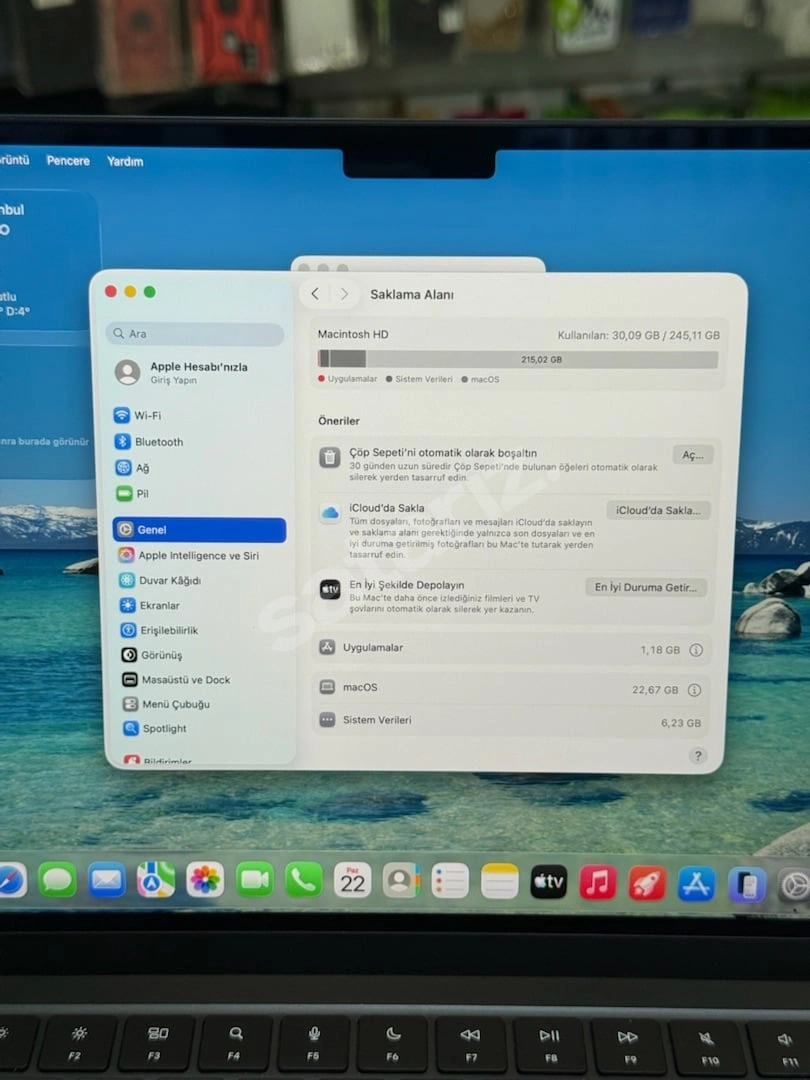The height and width of the screenshot is (1080, 810).
Task: Open FaceTime from the Dock
Action: click(255, 880)
